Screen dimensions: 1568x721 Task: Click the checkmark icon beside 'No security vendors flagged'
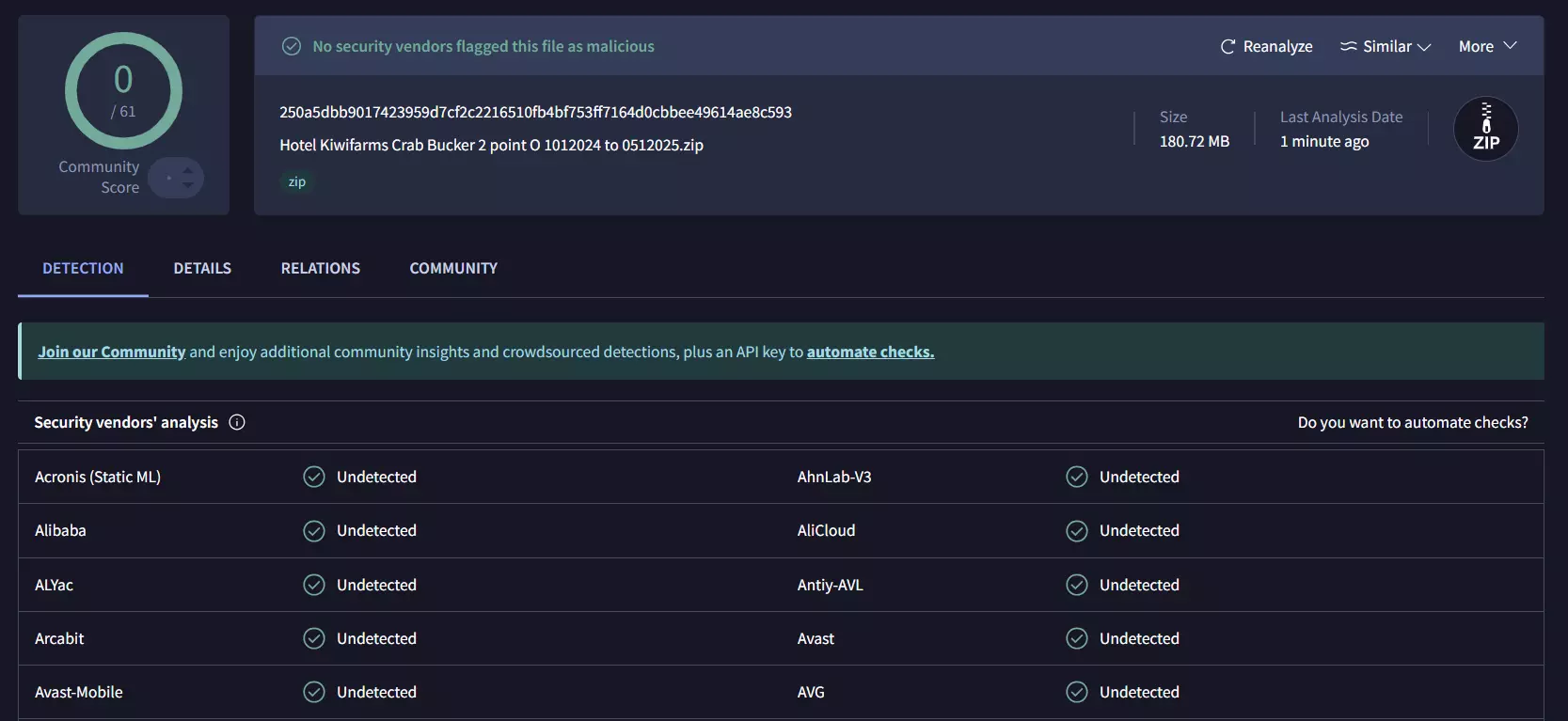pos(292,46)
